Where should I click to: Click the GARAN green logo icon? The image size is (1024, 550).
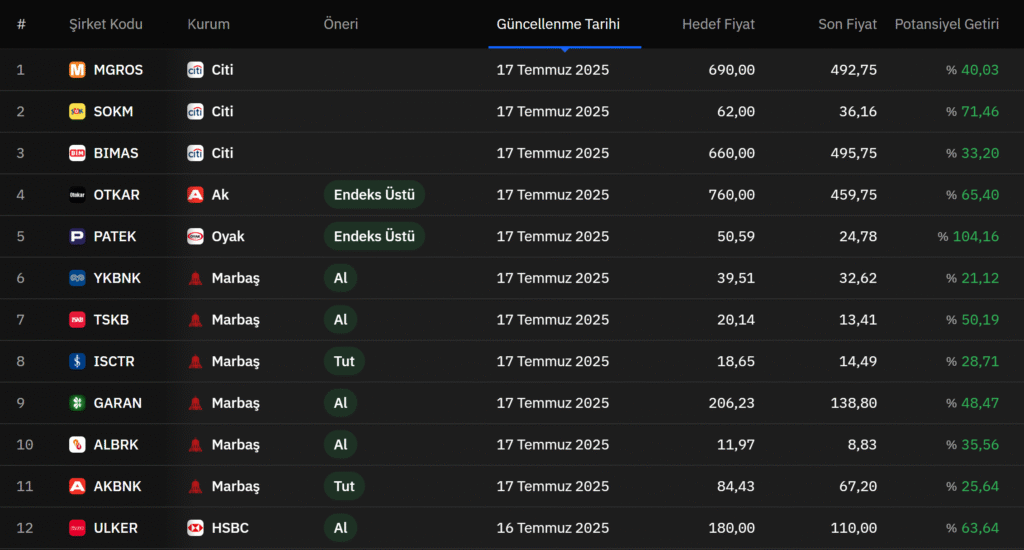tap(77, 403)
